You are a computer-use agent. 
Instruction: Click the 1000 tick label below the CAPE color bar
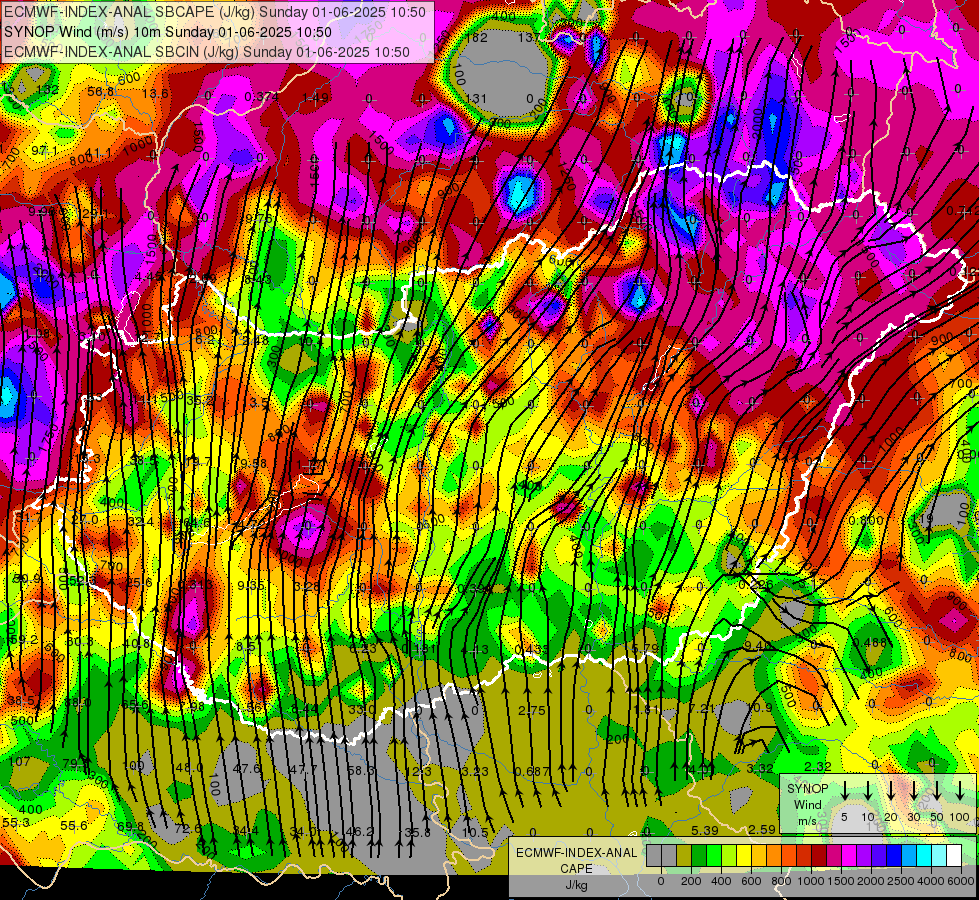point(811,881)
